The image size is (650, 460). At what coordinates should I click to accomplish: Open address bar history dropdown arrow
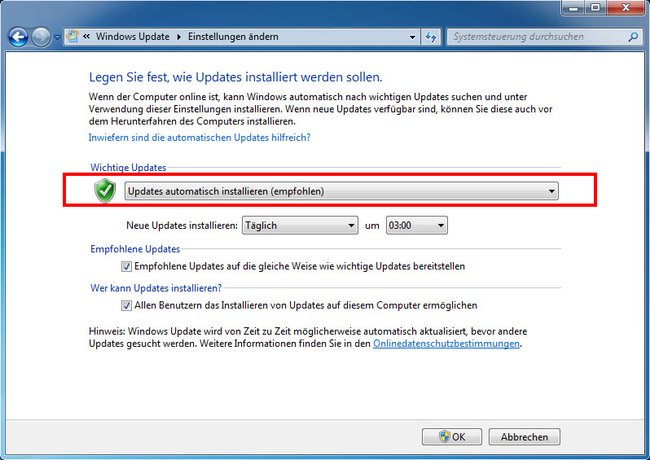pyautogui.click(x=412, y=37)
